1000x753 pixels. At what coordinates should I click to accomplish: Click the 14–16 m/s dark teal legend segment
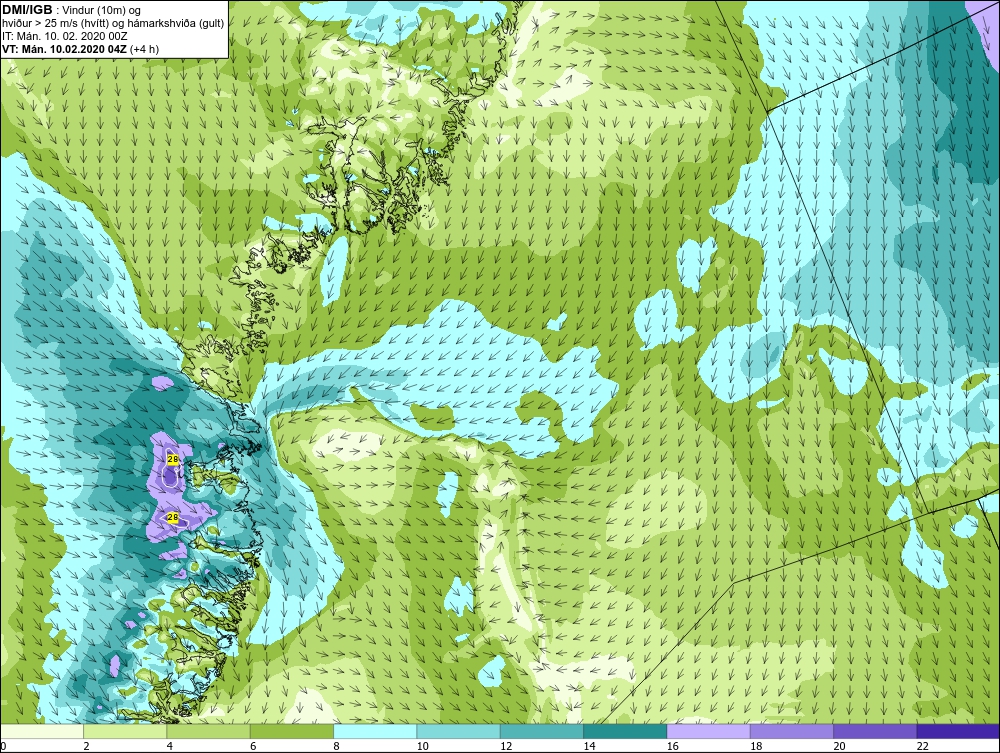coord(625,732)
